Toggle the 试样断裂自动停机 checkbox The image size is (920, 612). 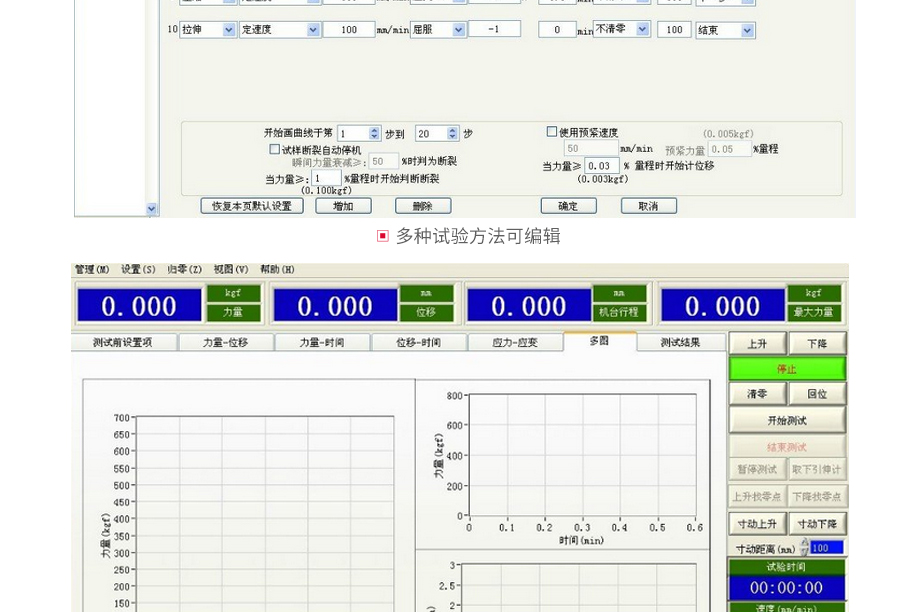(x=275, y=149)
